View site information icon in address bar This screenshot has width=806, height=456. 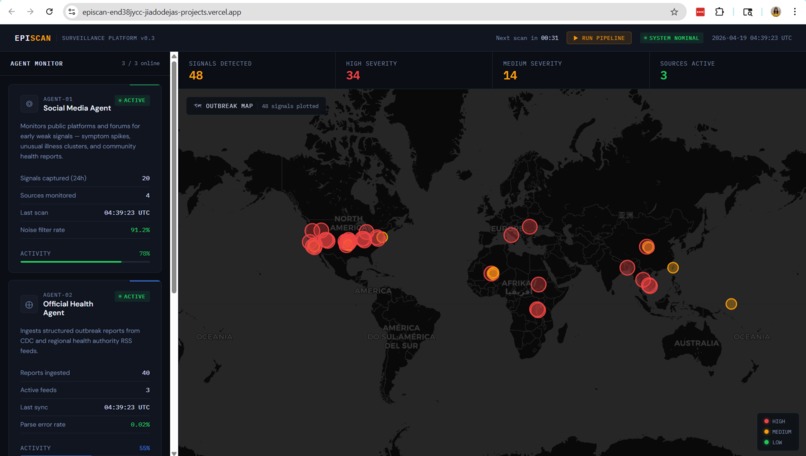click(72, 12)
